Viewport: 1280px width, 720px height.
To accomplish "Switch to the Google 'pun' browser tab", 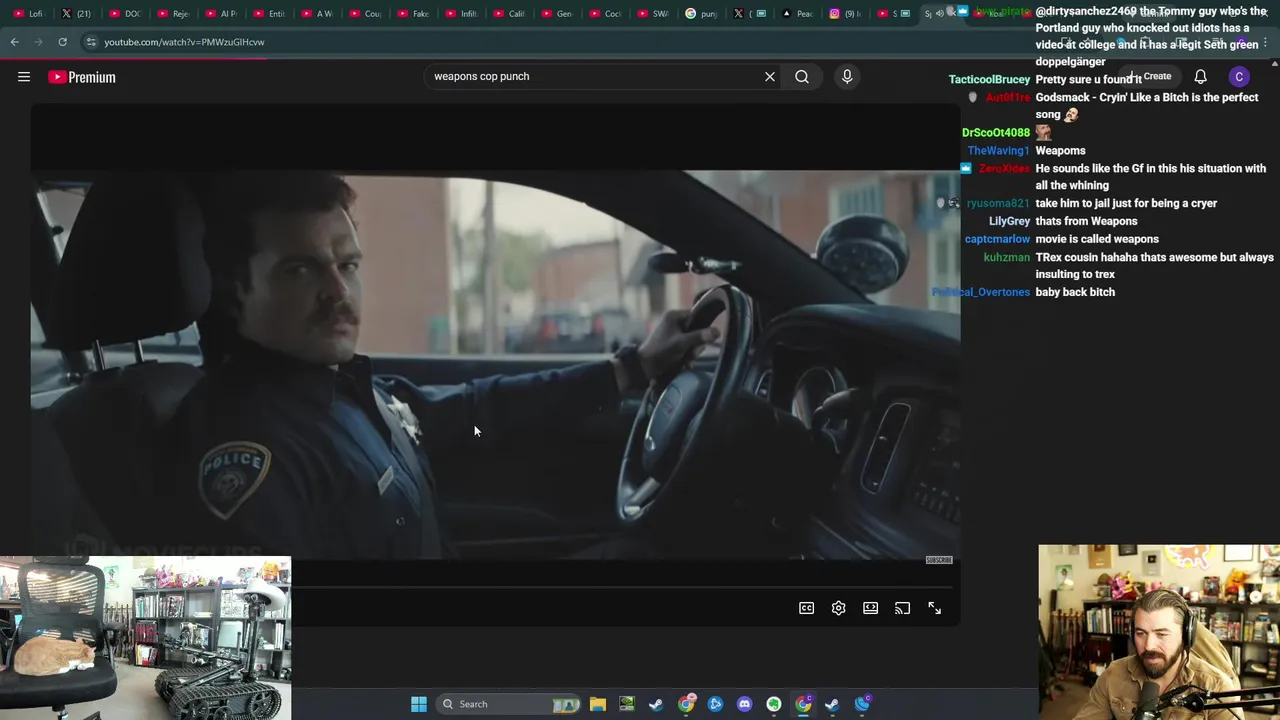I will click(701, 13).
